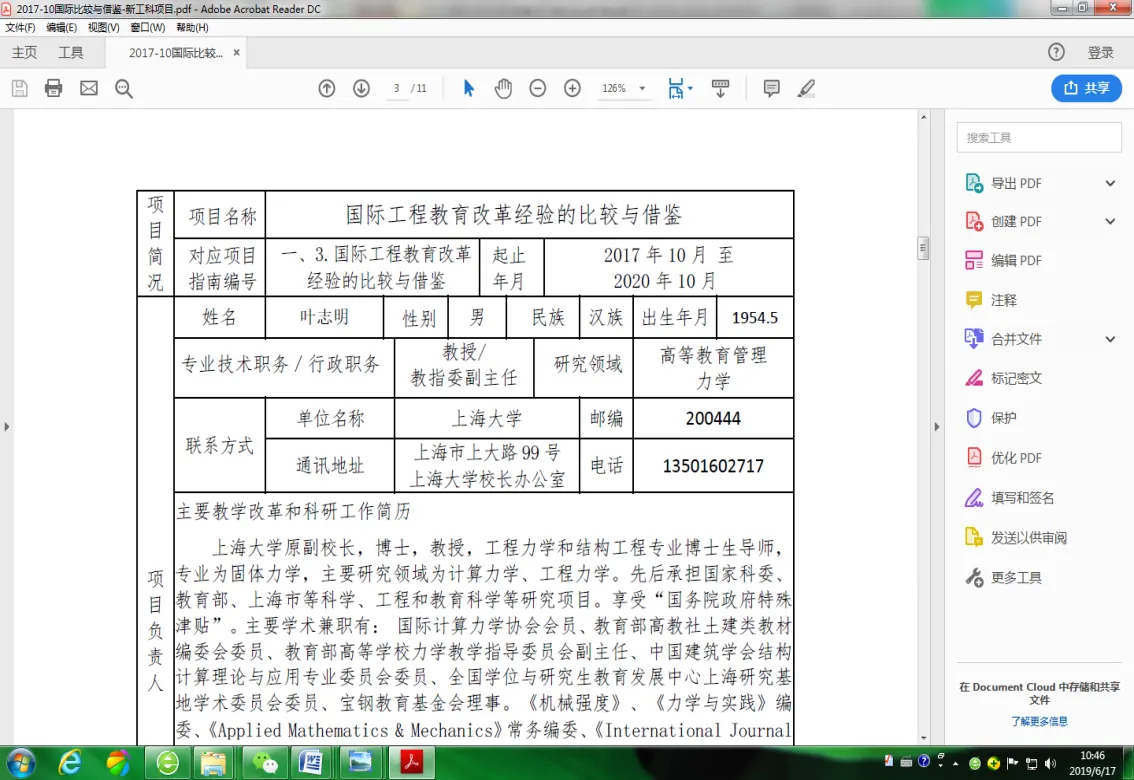
Task: Zoom out with minus icon
Action: [x=537, y=88]
